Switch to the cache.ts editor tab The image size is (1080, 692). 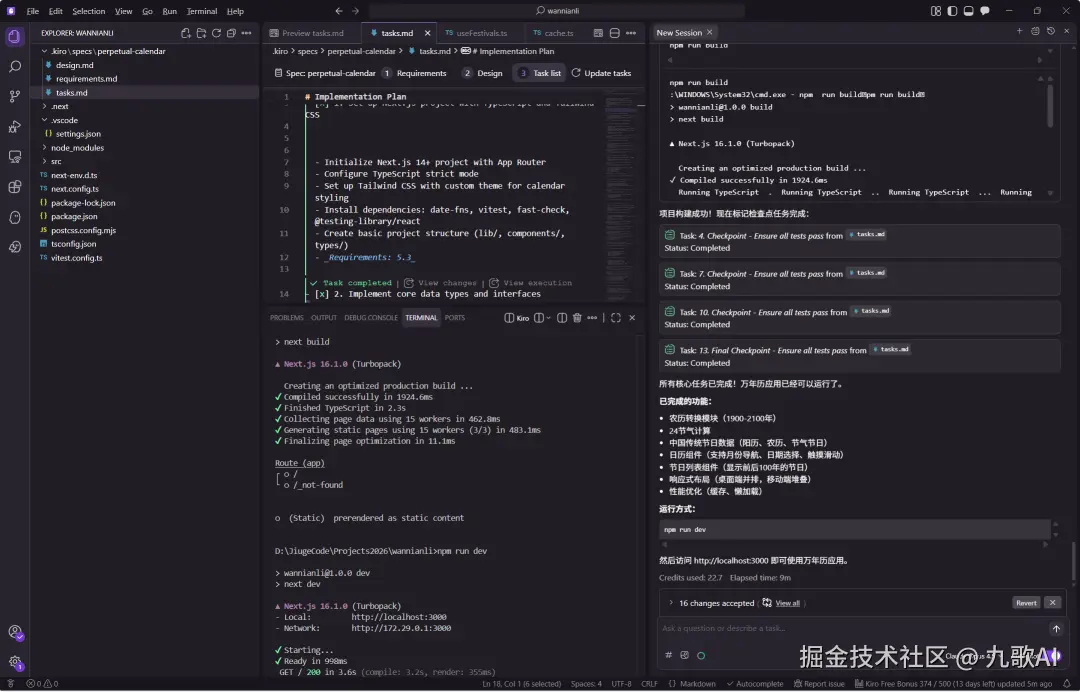click(x=554, y=33)
